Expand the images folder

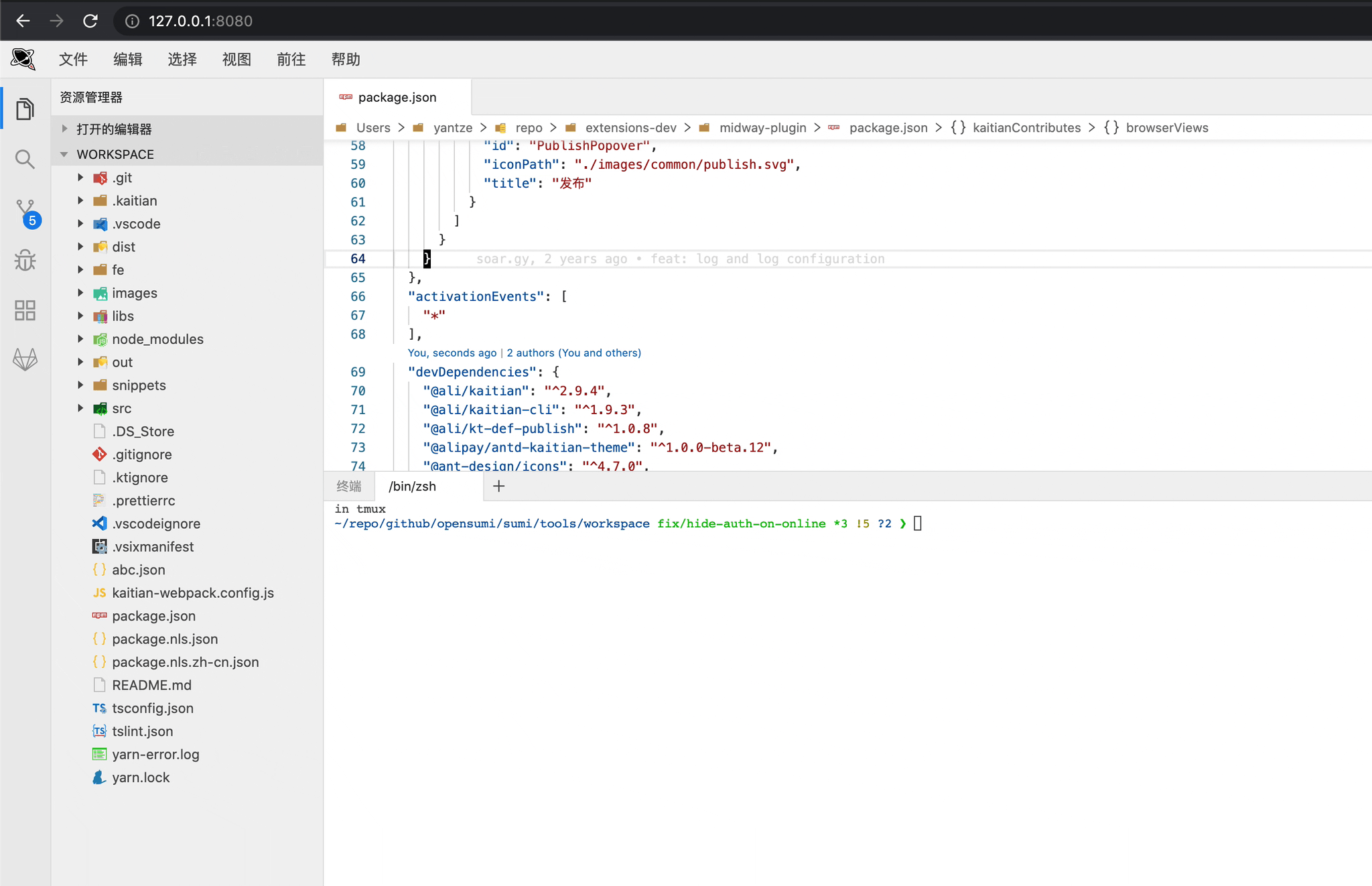[x=80, y=293]
